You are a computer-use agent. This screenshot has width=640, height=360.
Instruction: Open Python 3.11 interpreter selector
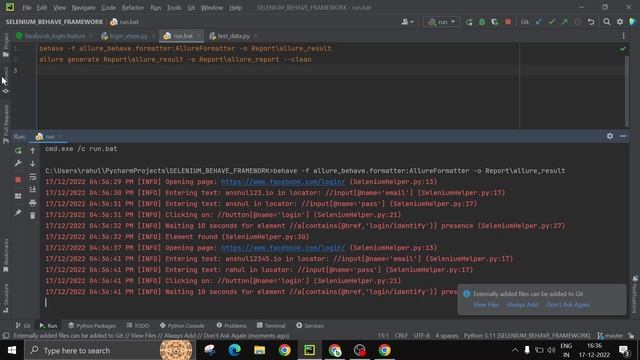tap(527, 336)
